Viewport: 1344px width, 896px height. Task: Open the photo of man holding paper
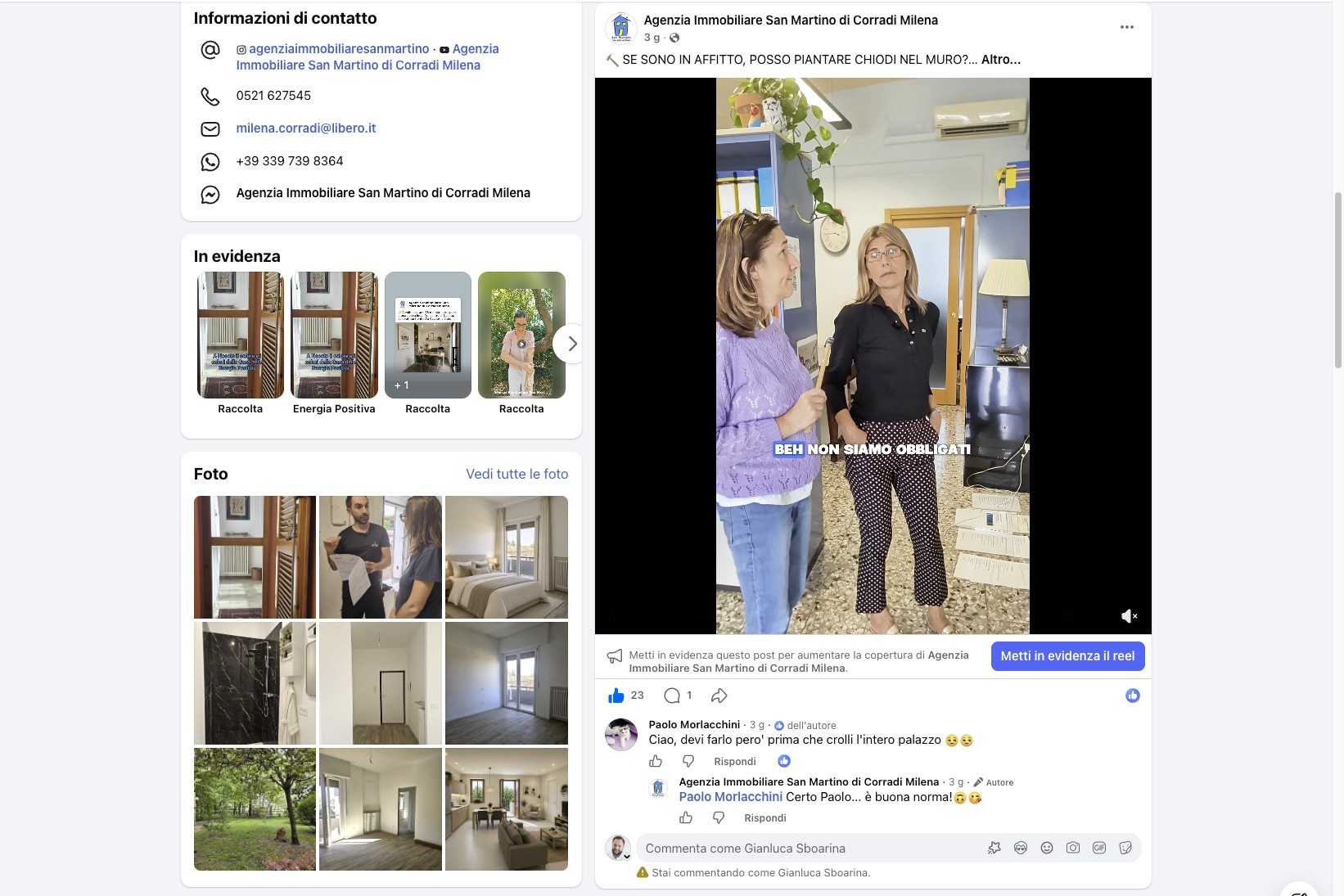click(381, 557)
